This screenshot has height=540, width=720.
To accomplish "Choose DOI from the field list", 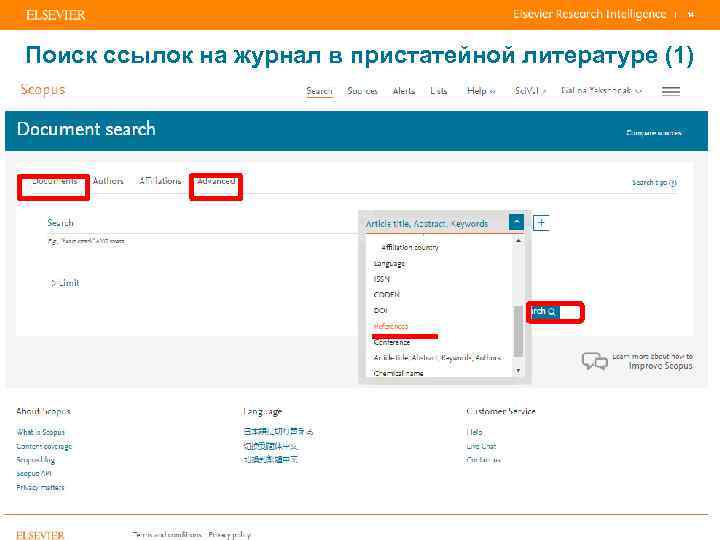I will pos(380,310).
